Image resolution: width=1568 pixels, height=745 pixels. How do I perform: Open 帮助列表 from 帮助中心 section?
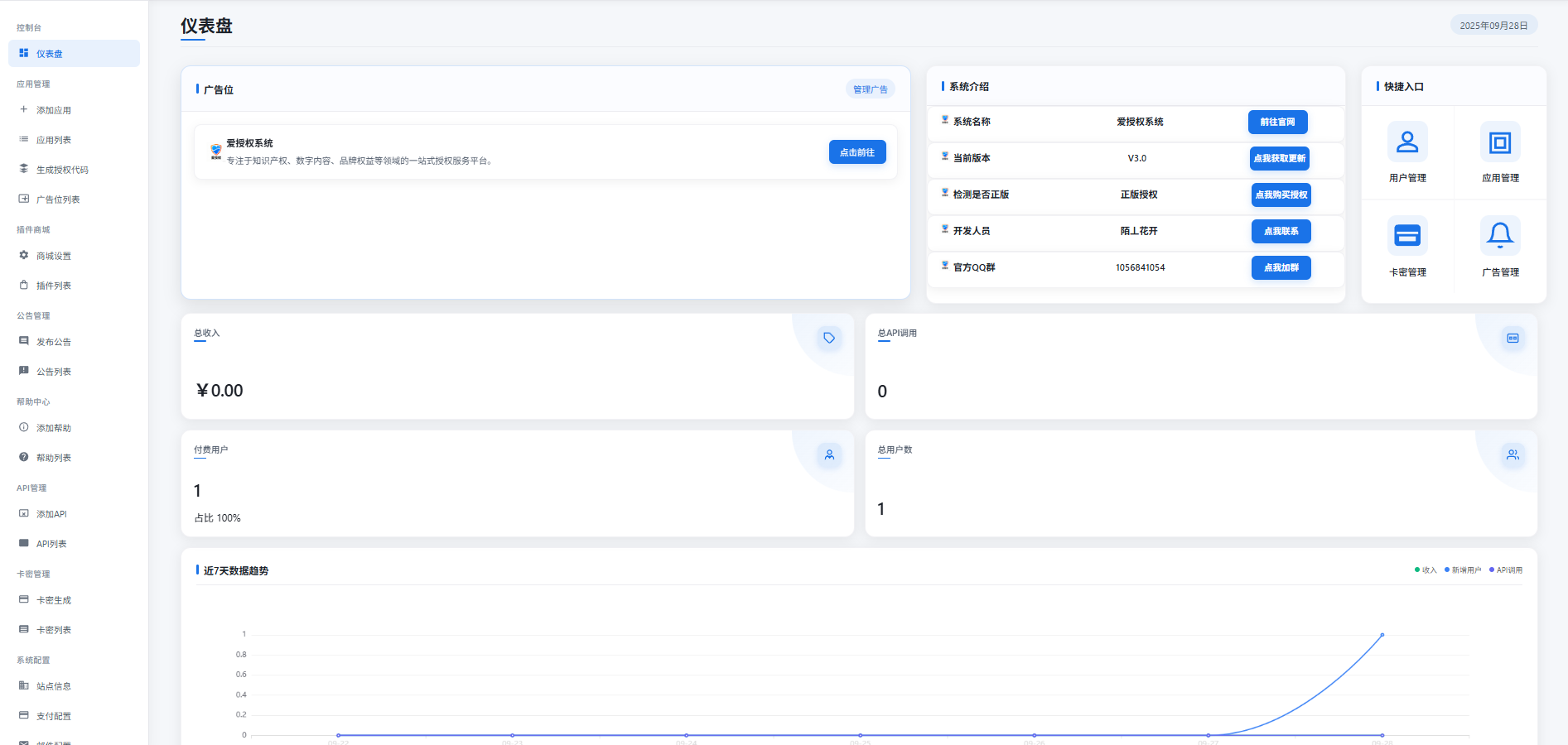click(x=53, y=457)
